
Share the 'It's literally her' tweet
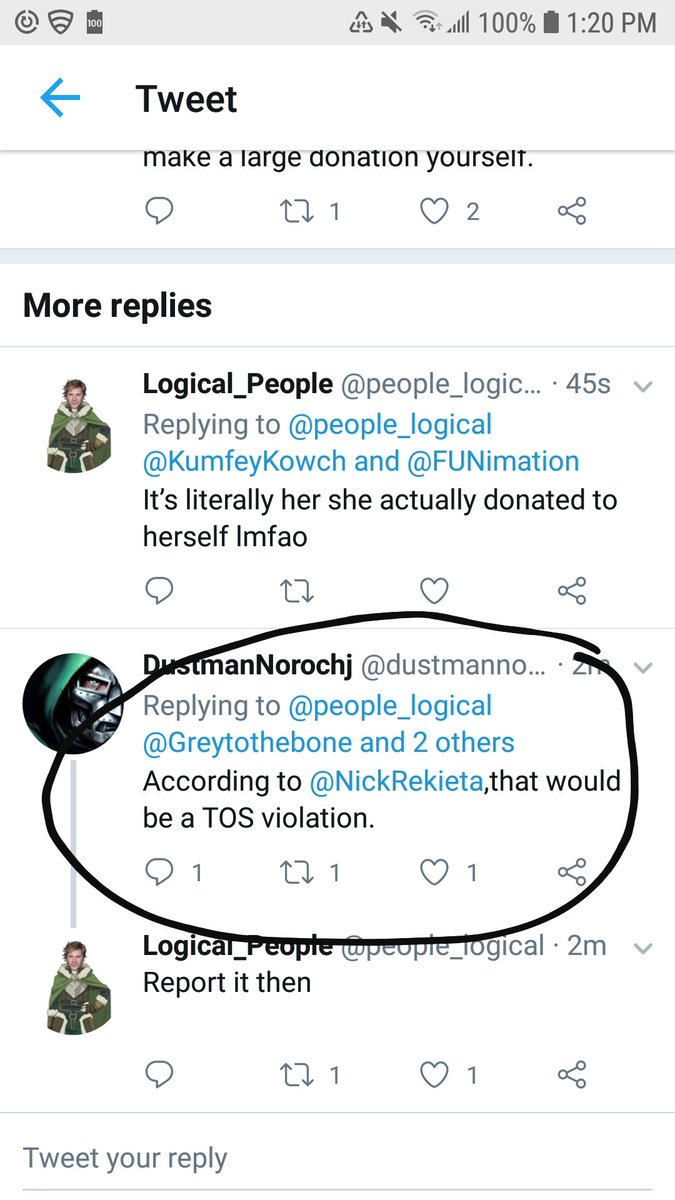571,592
